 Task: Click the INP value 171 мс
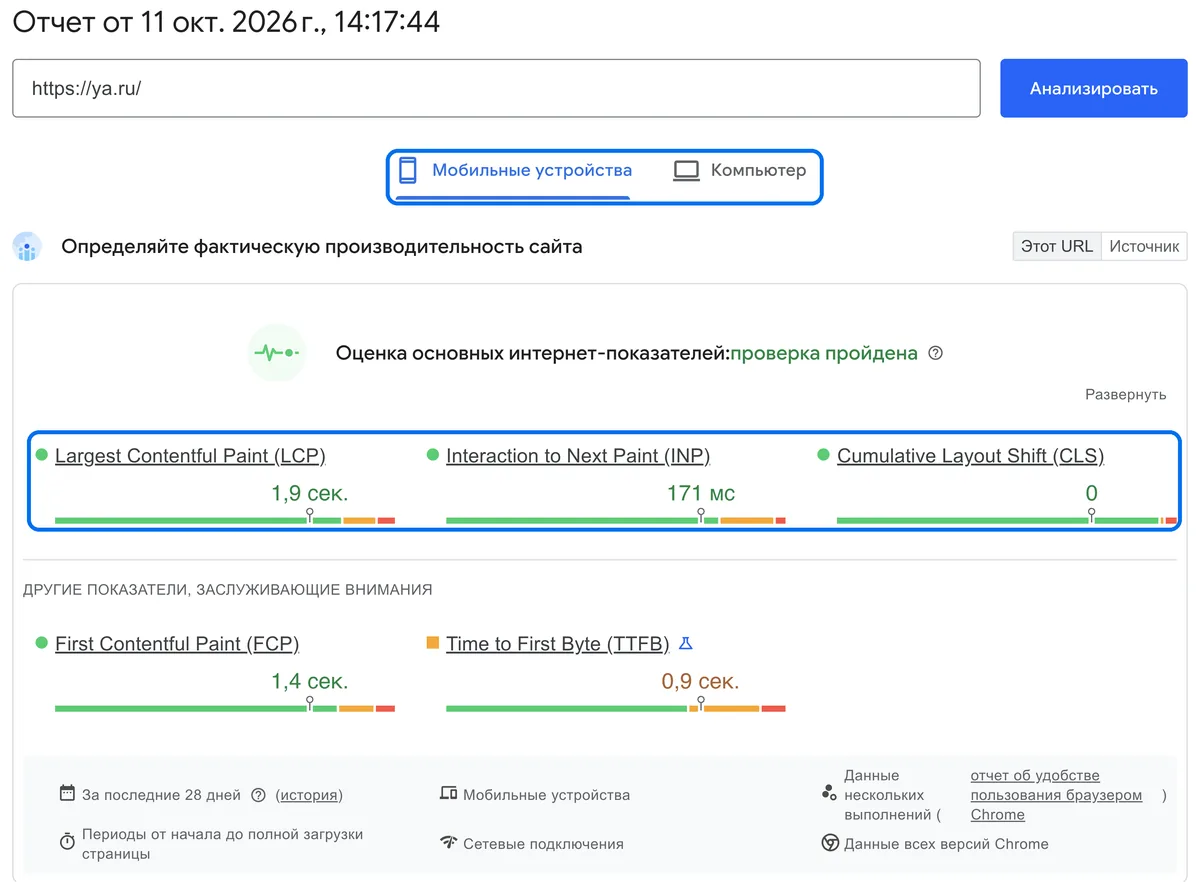[x=701, y=493]
